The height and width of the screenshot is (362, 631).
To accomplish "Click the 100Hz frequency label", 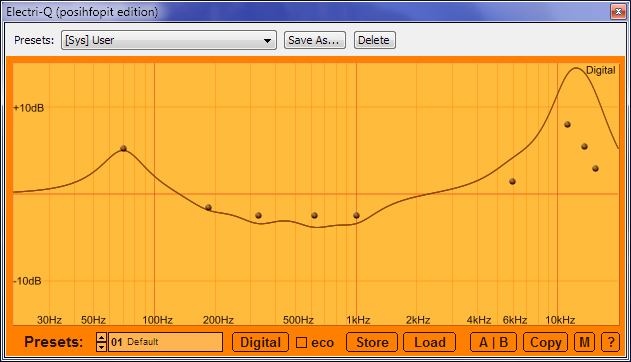I will 157,320.
